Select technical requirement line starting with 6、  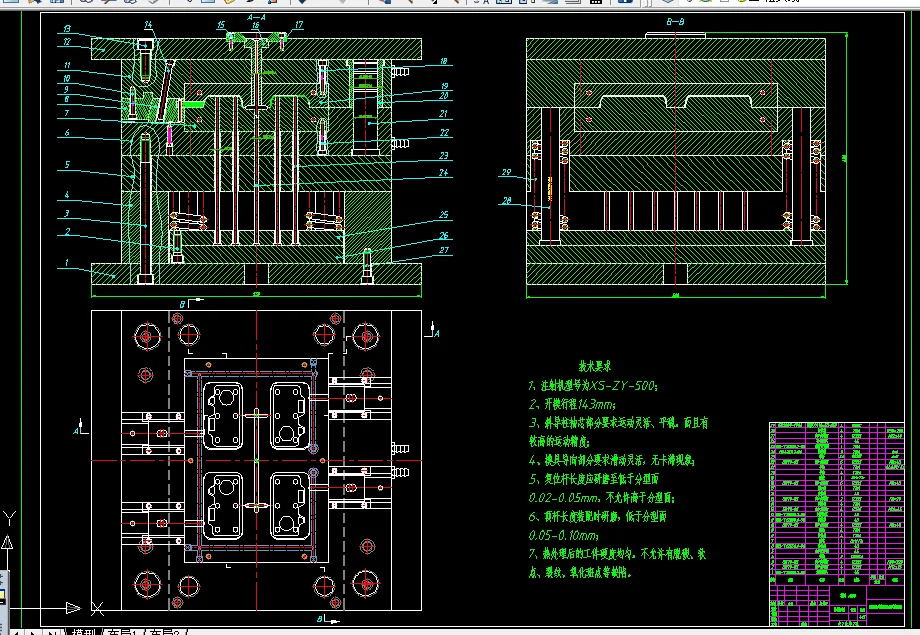coord(597,516)
